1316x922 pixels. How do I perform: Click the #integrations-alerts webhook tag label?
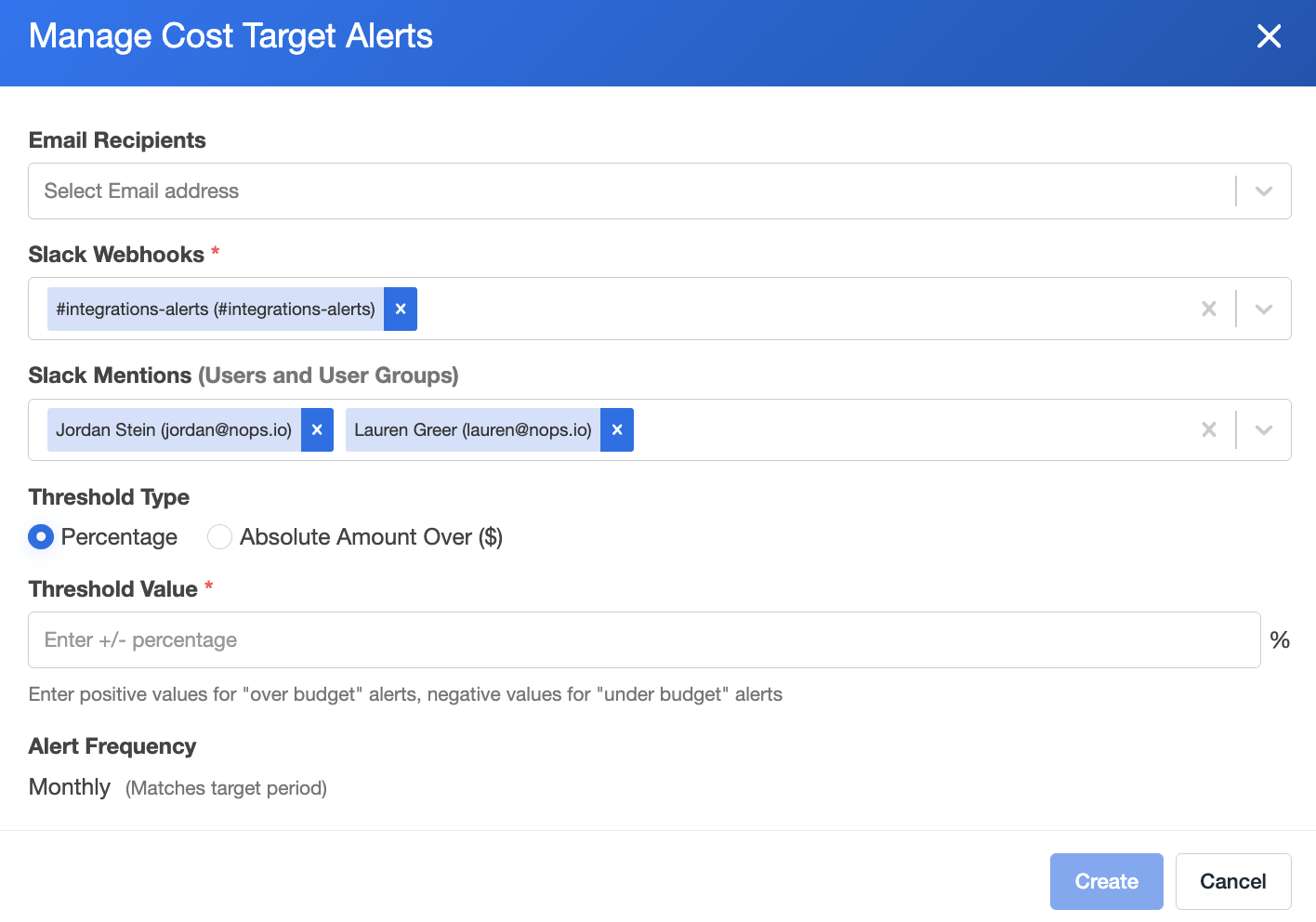[x=216, y=310]
